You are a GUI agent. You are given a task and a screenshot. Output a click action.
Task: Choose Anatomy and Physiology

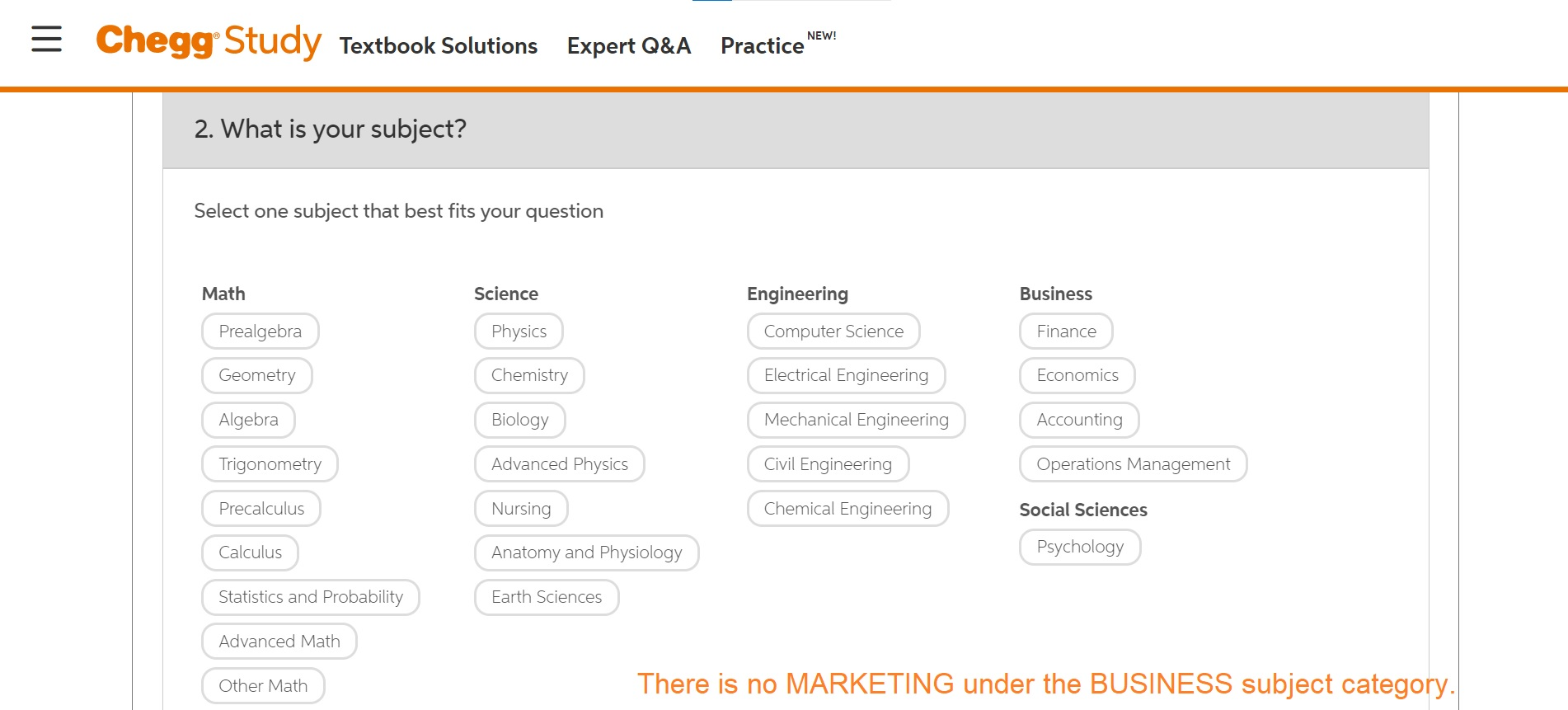(586, 552)
